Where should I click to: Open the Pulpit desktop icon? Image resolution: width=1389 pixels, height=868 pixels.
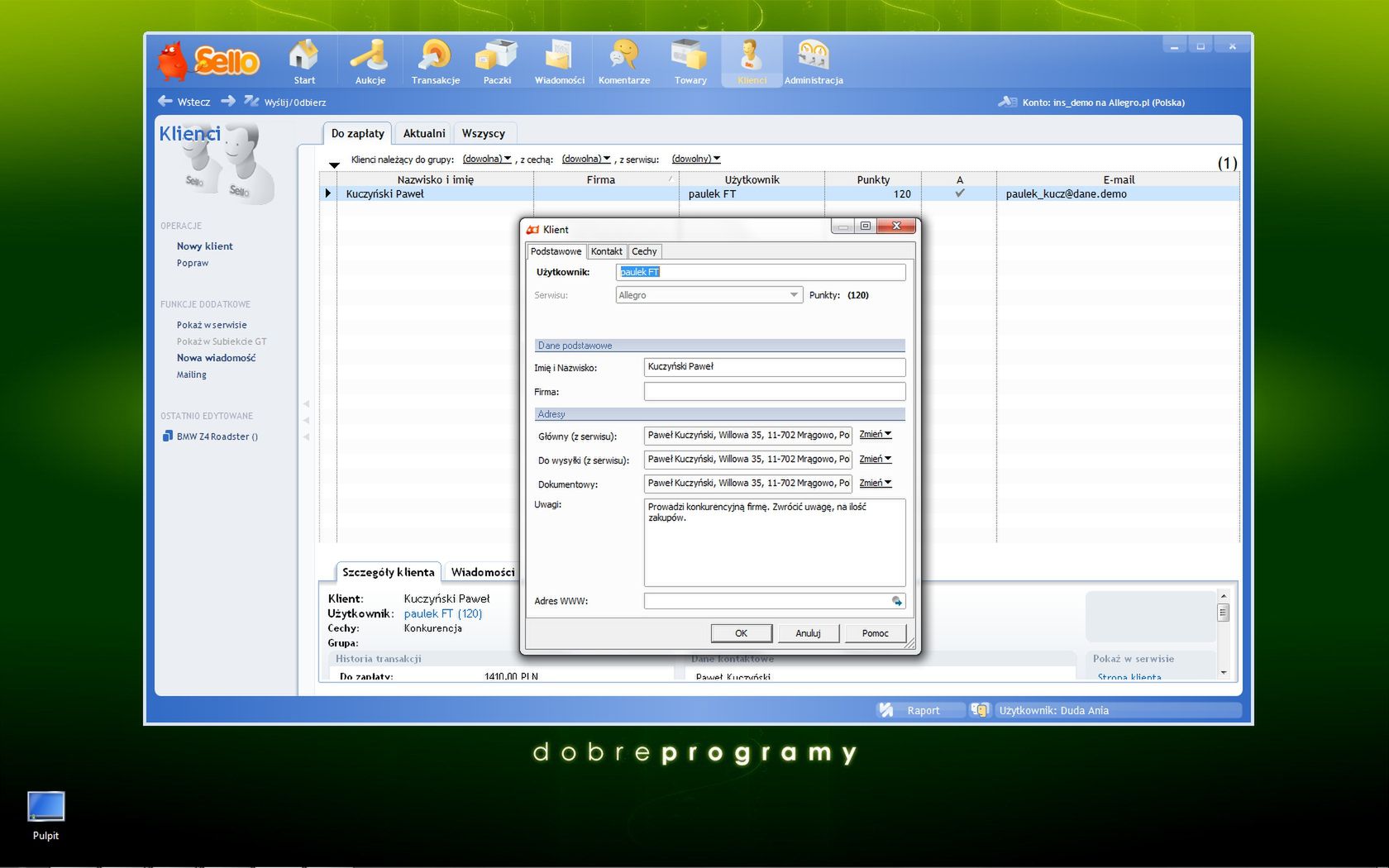(45, 807)
